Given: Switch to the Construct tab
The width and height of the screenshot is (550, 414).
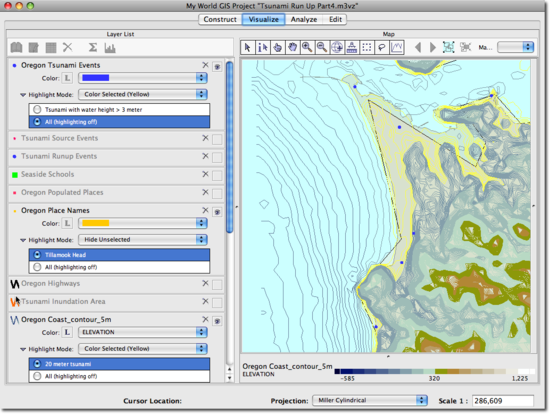Looking at the screenshot, I should point(220,19).
